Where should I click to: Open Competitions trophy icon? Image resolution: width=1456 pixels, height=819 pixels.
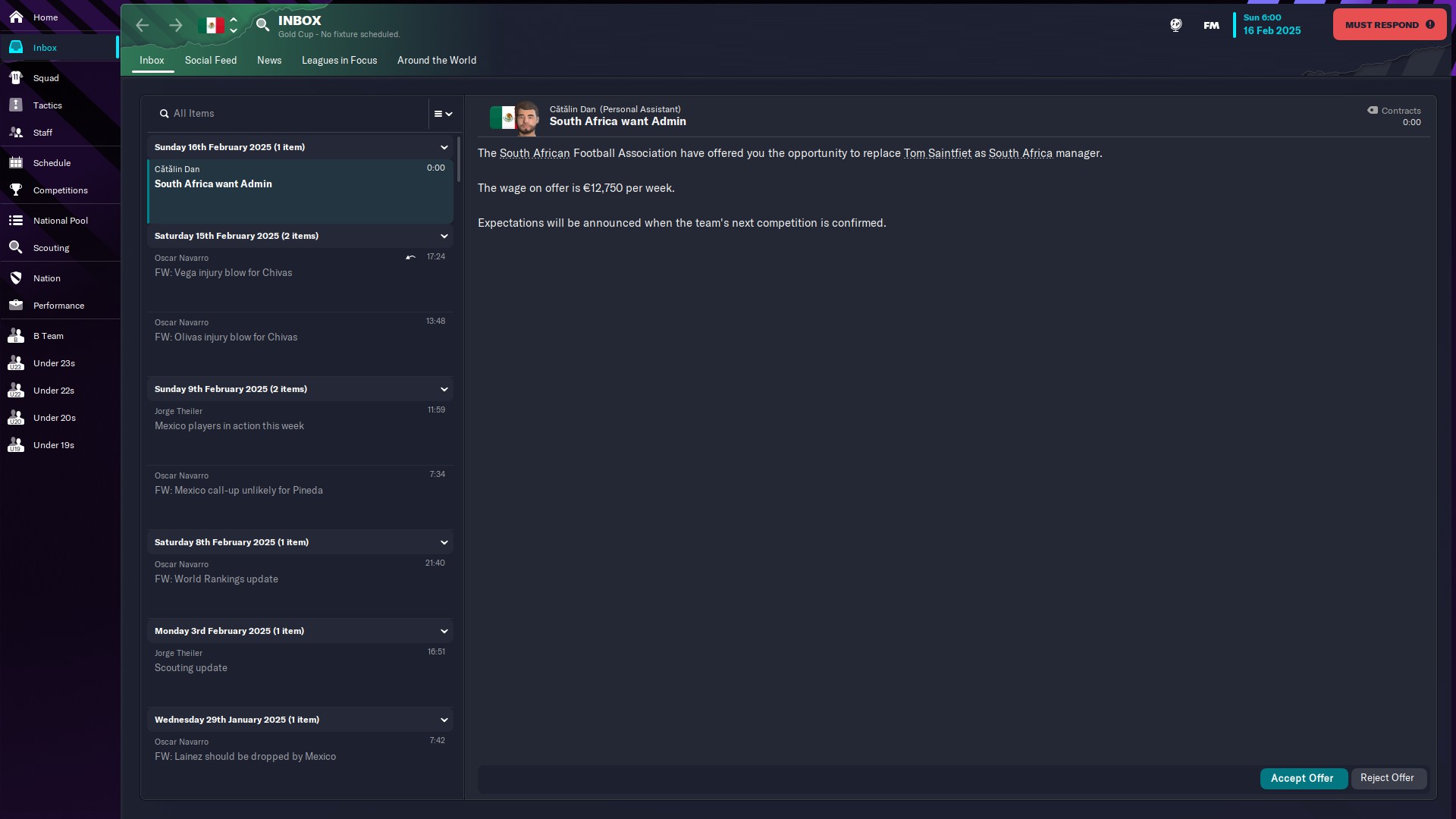point(16,190)
